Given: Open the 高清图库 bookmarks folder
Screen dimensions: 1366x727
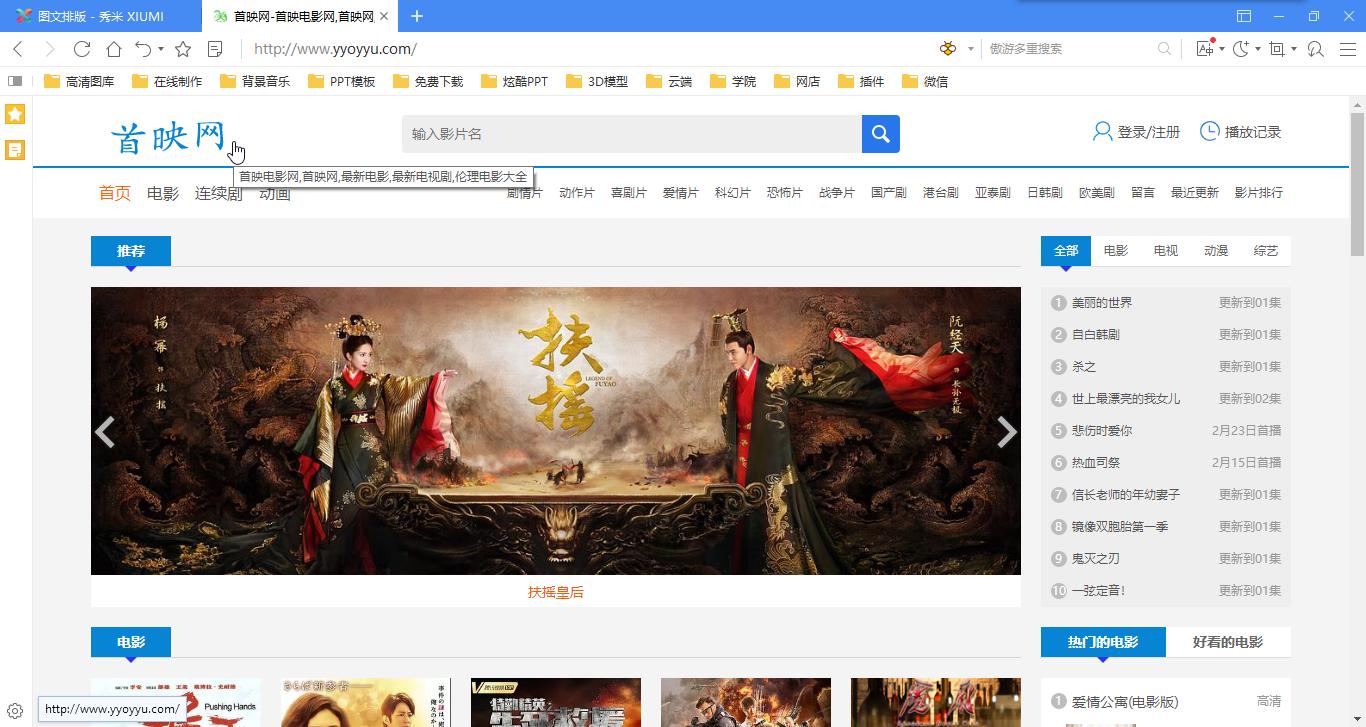Looking at the screenshot, I should point(79,81).
